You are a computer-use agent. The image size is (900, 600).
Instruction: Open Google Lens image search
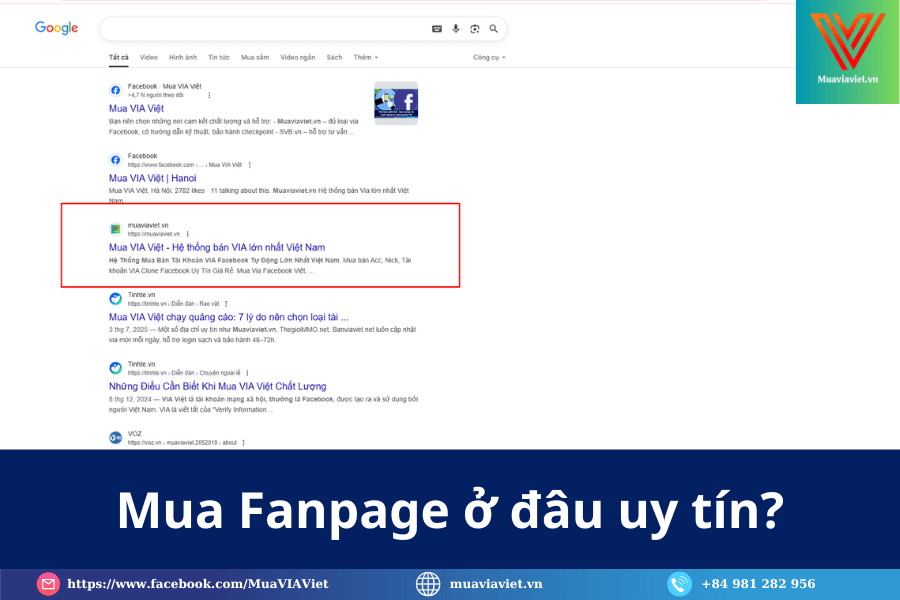click(475, 29)
